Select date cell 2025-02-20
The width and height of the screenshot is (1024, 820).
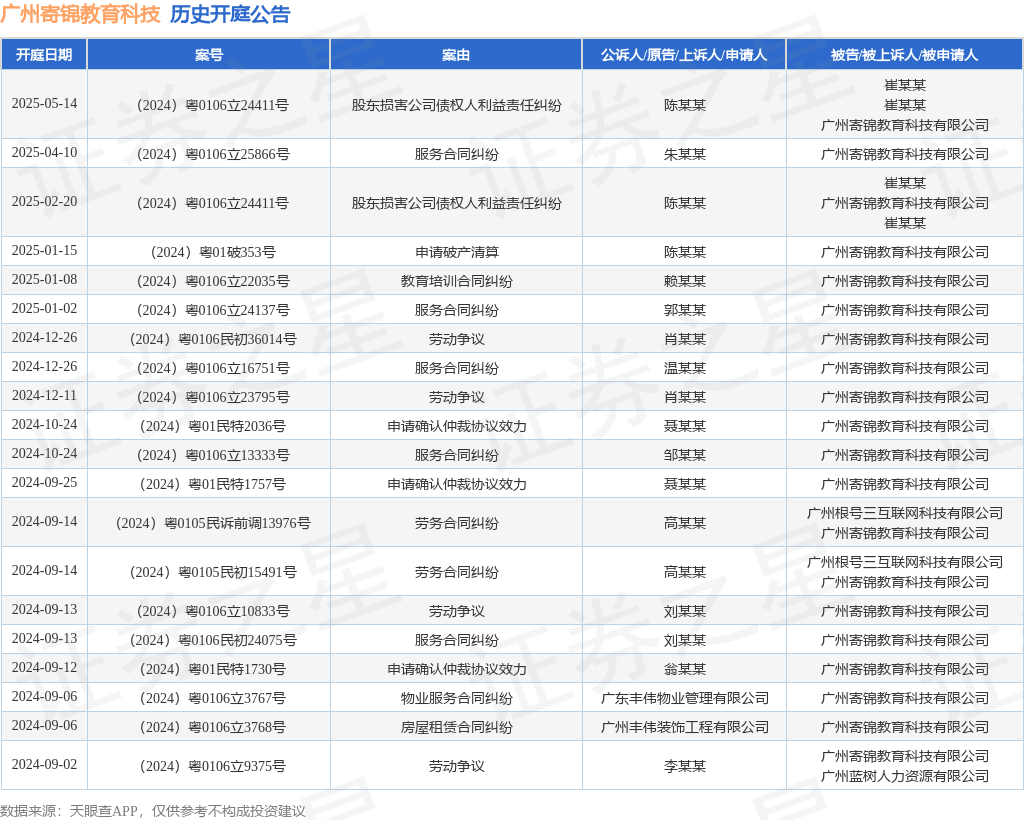point(44,202)
